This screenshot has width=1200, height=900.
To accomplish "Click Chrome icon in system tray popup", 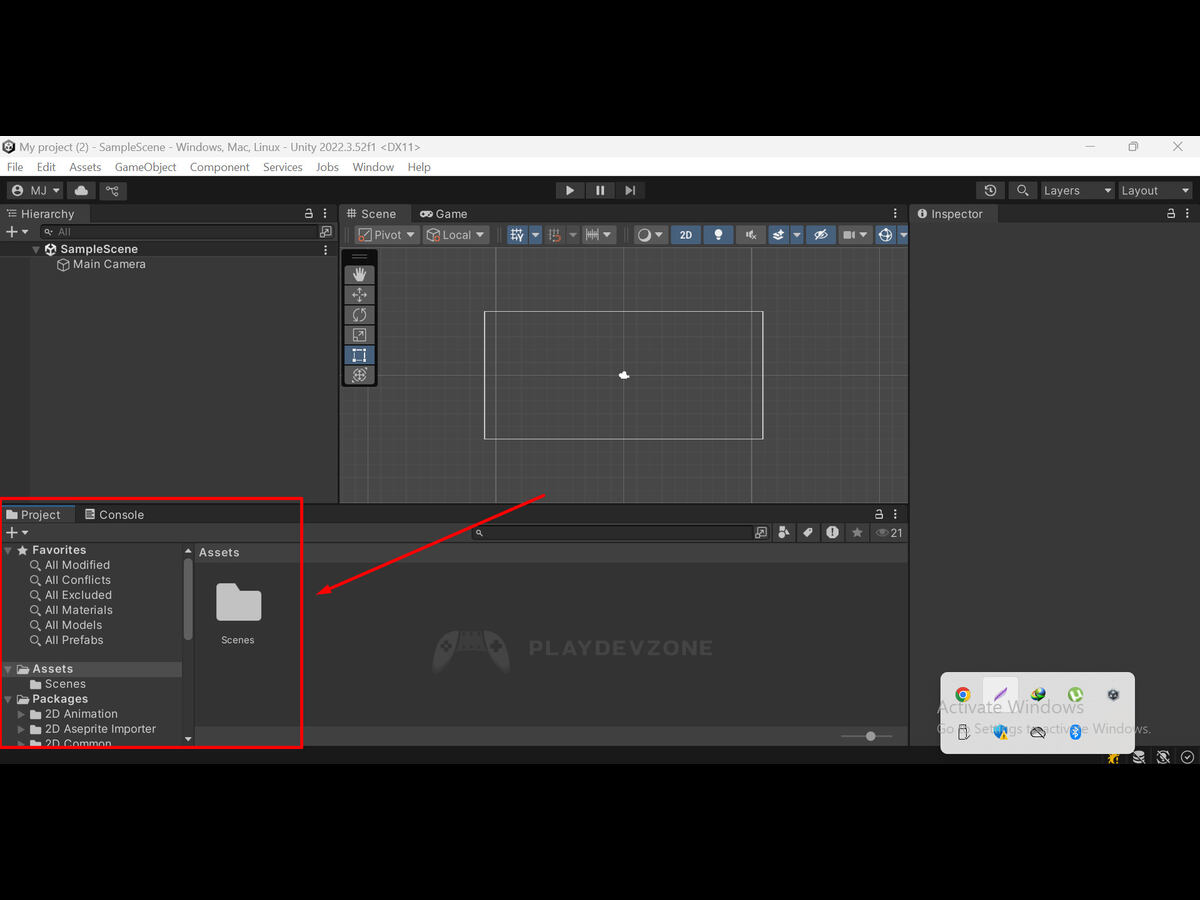I will coord(962,694).
